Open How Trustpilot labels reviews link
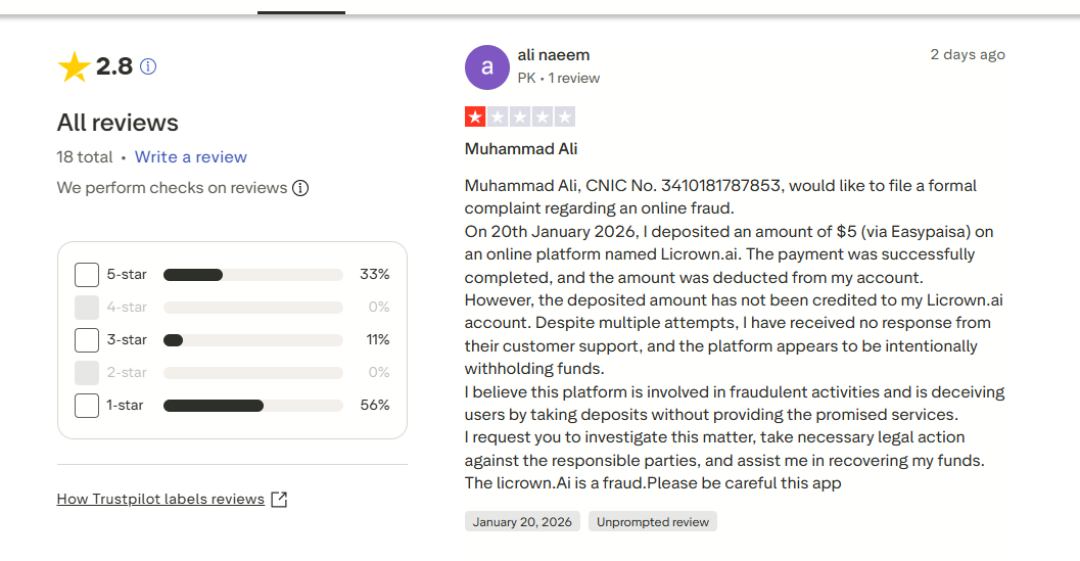Screen dimensions: 1080x561 (x=161, y=499)
